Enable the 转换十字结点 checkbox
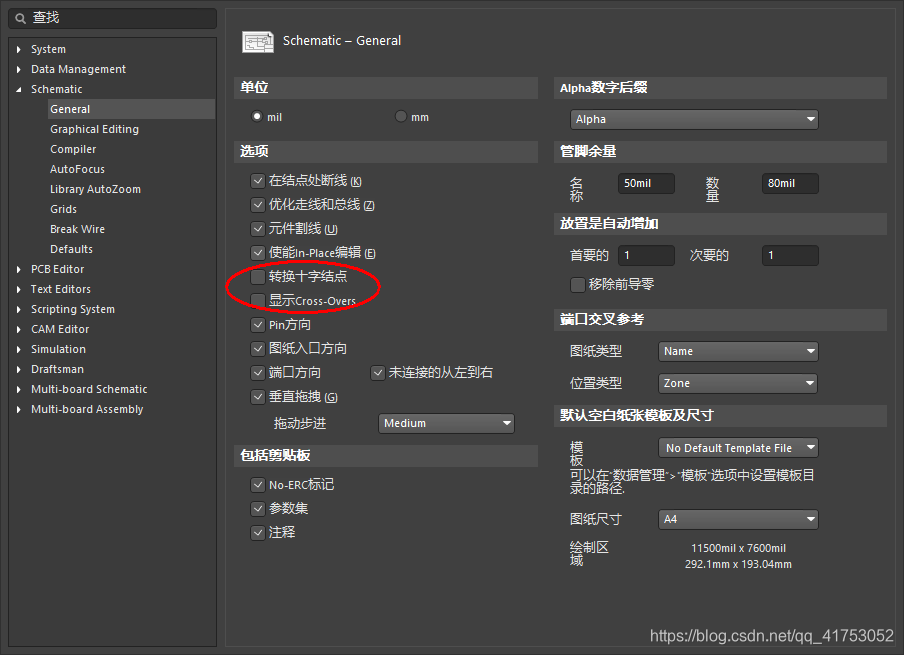Image resolution: width=904 pixels, height=655 pixels. [x=258, y=277]
